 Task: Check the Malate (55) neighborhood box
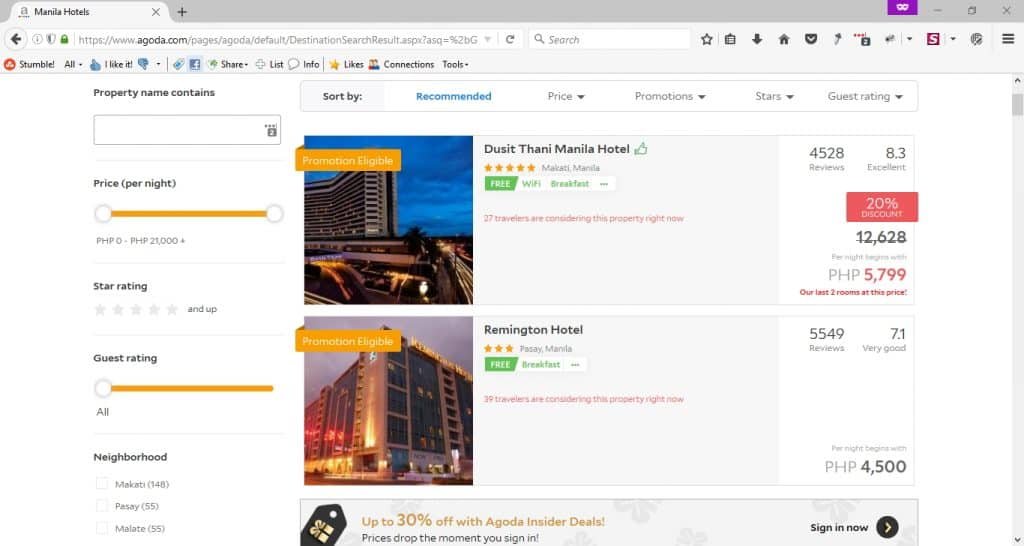coord(102,528)
